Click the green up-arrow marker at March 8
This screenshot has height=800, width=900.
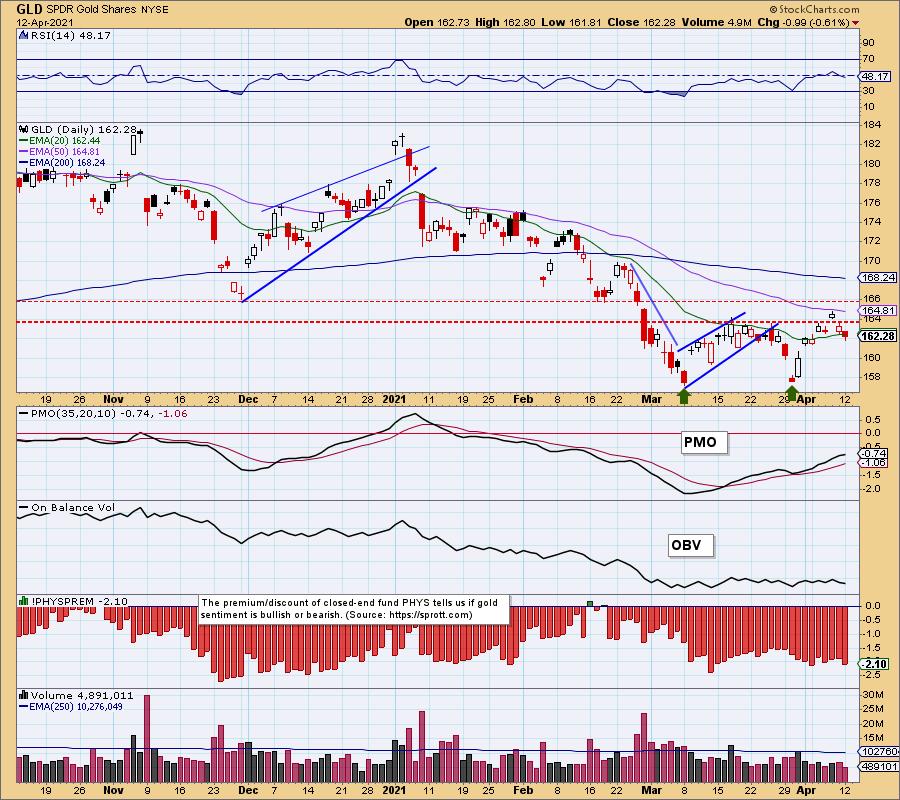point(684,396)
